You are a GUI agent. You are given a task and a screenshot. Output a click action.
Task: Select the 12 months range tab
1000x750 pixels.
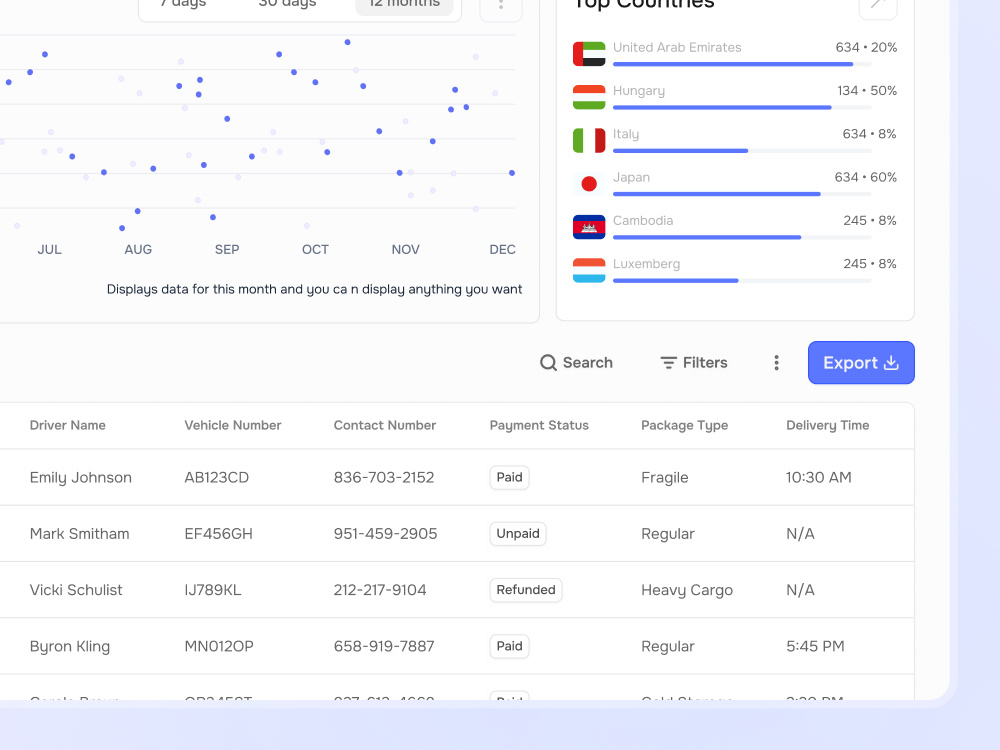404,3
